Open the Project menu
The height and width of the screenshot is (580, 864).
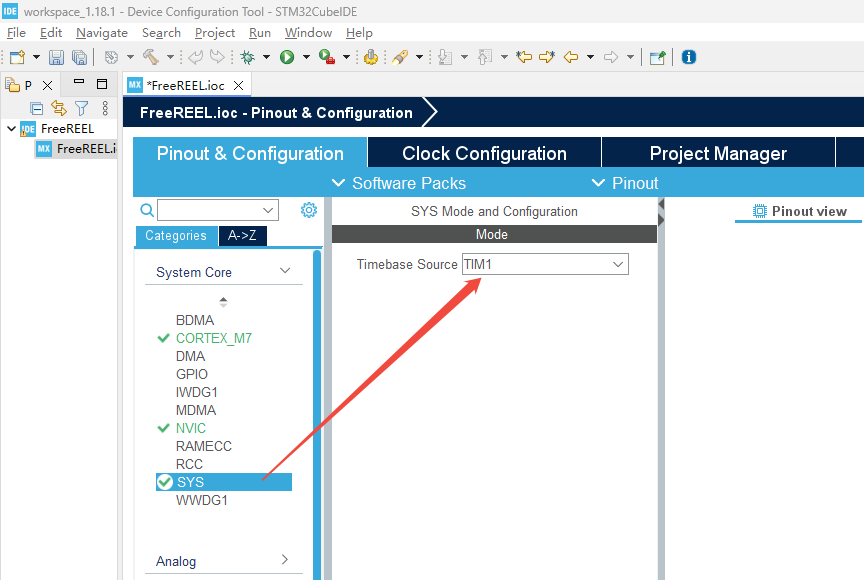pyautogui.click(x=215, y=33)
